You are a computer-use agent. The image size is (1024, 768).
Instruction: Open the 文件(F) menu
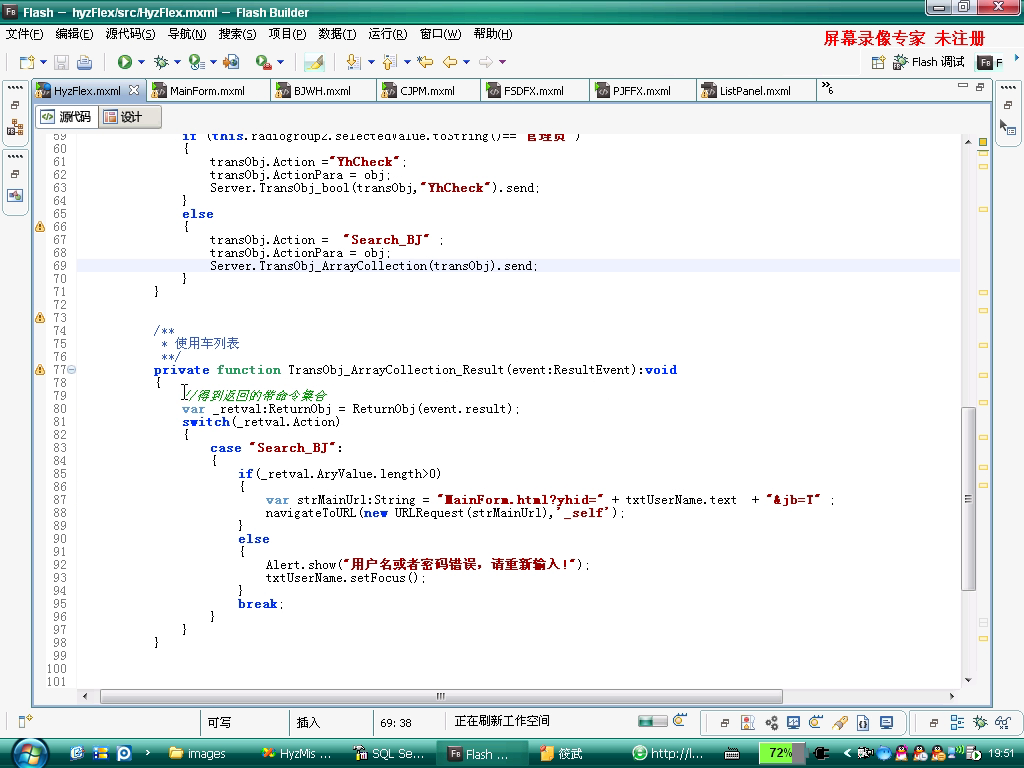(x=24, y=34)
